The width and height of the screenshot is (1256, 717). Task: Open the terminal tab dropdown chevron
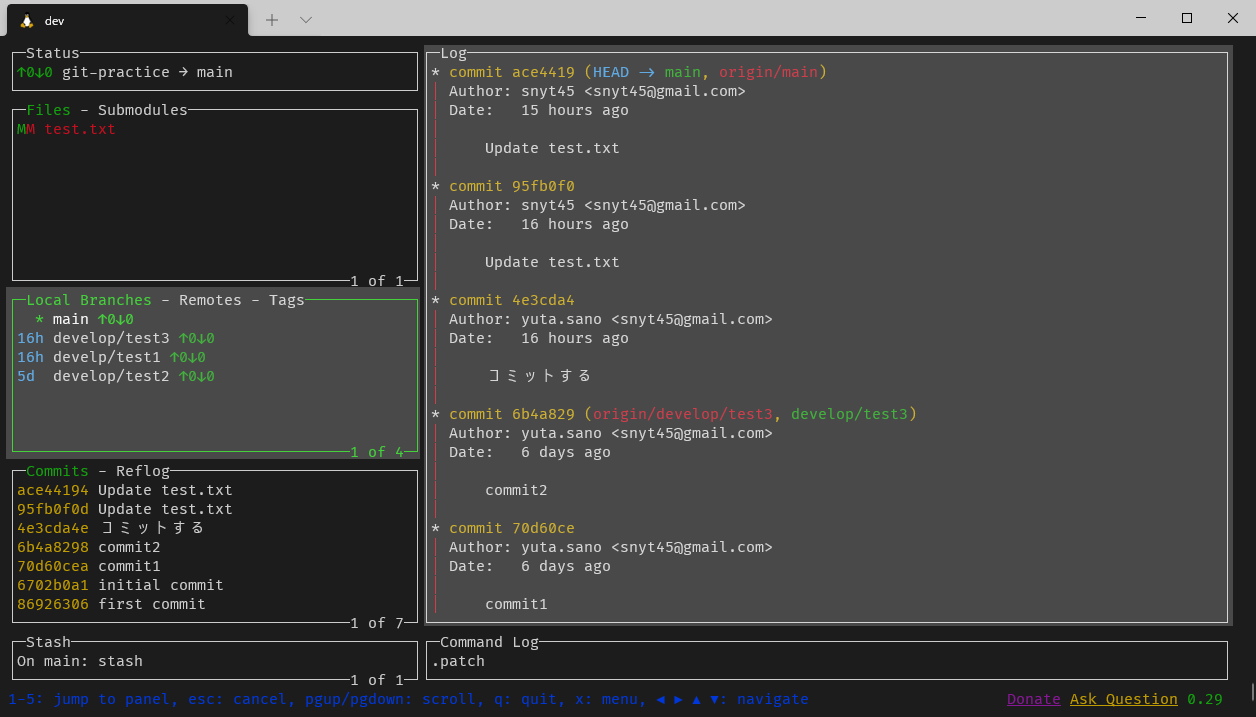pos(306,19)
